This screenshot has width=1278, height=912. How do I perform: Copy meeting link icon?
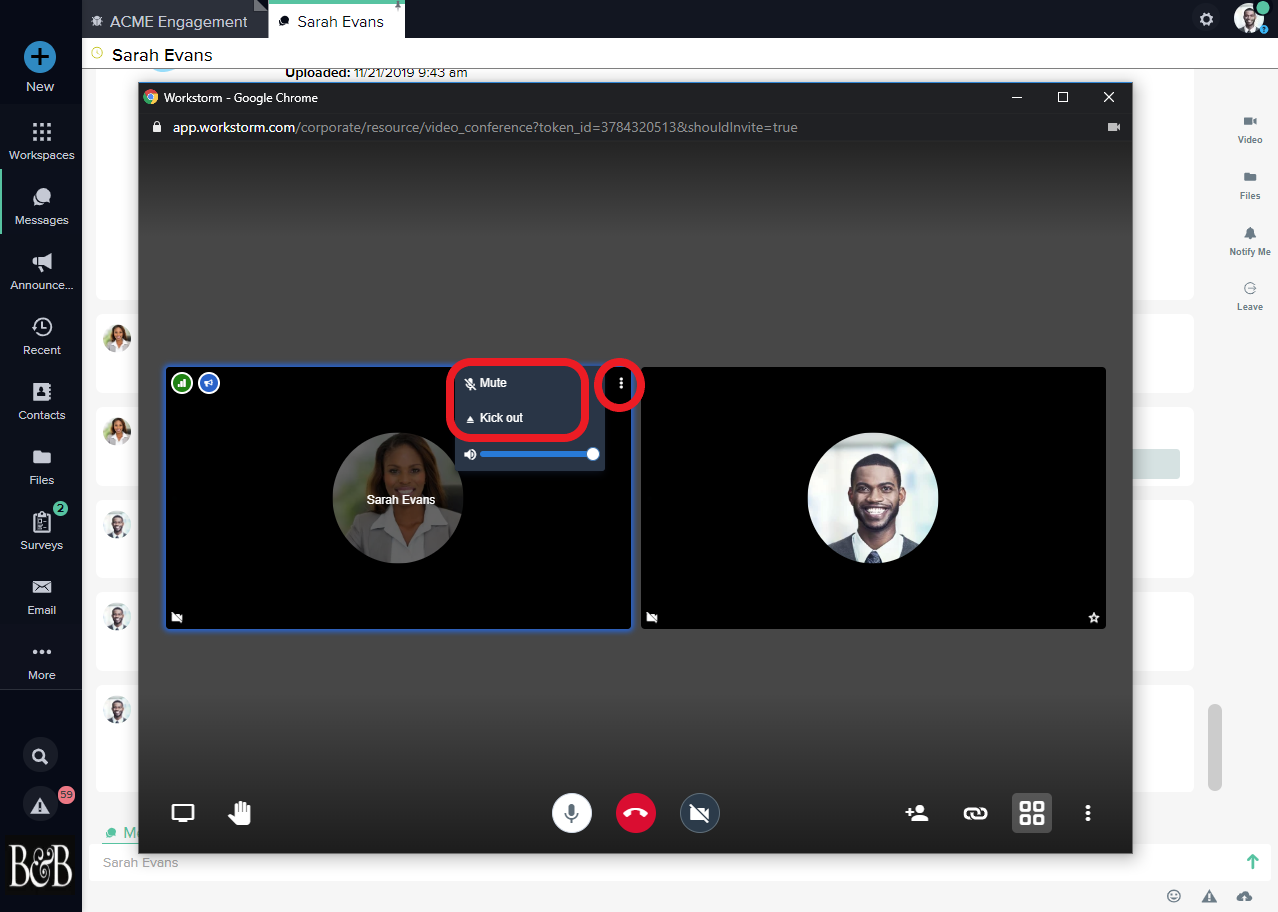(975, 813)
